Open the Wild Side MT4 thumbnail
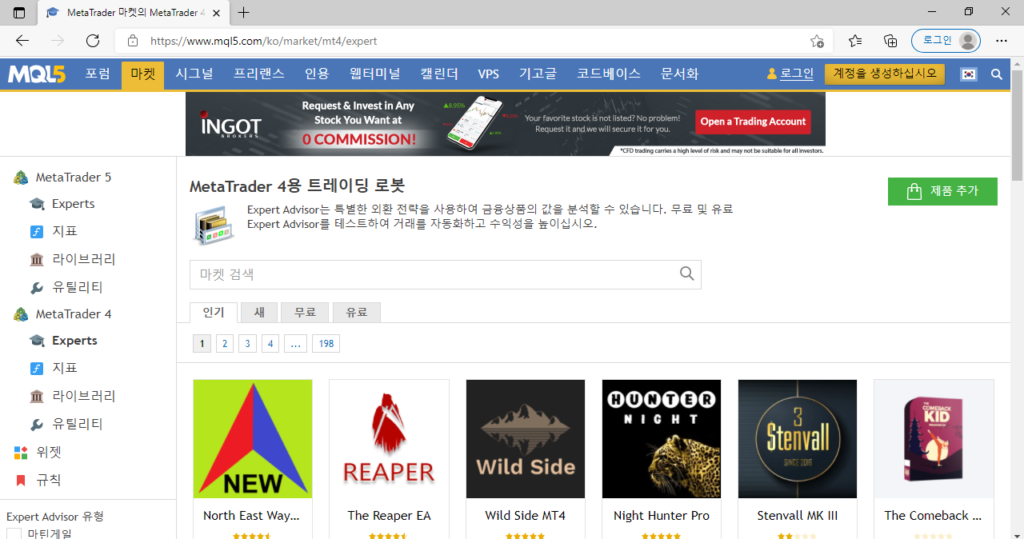The height and width of the screenshot is (539, 1024). (x=525, y=439)
